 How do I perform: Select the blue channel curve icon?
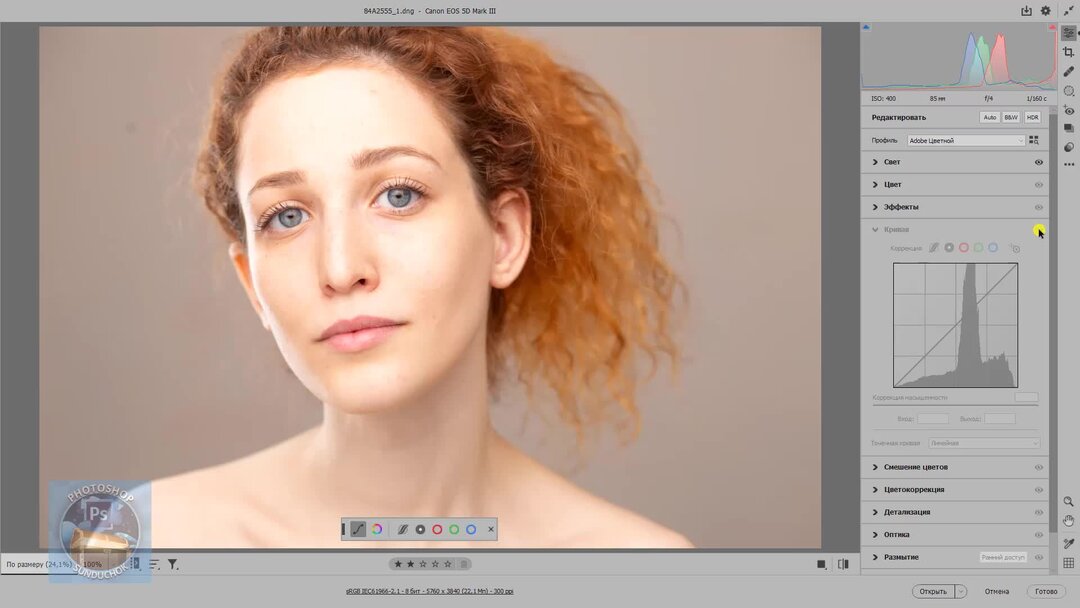tap(993, 247)
